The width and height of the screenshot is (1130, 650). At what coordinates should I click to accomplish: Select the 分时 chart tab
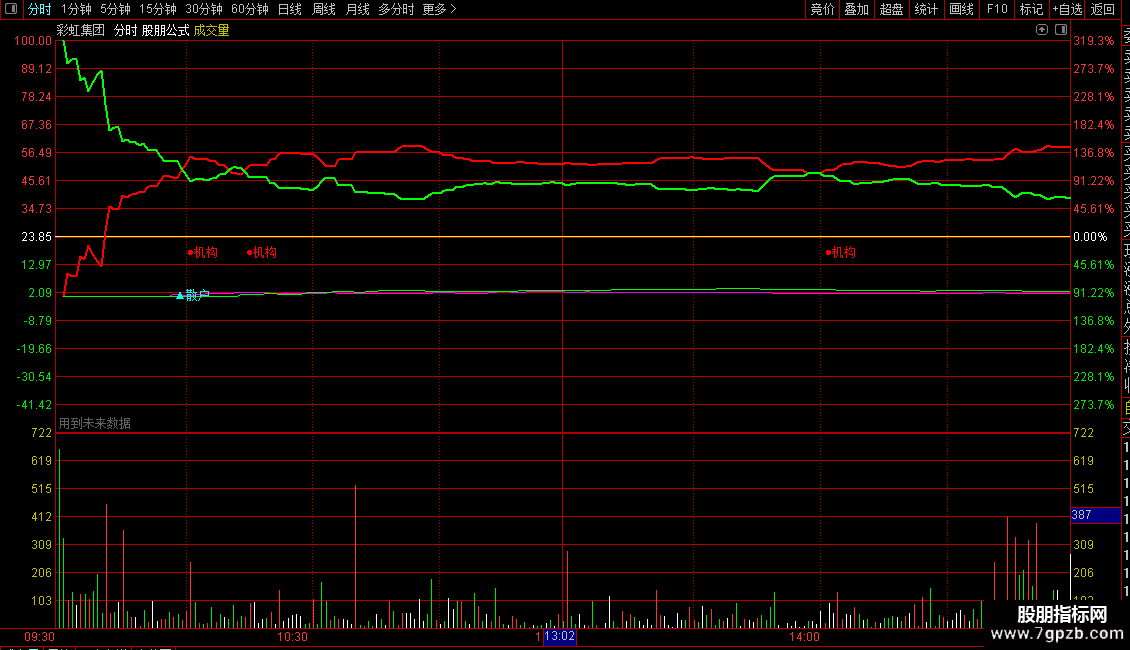[x=40, y=9]
